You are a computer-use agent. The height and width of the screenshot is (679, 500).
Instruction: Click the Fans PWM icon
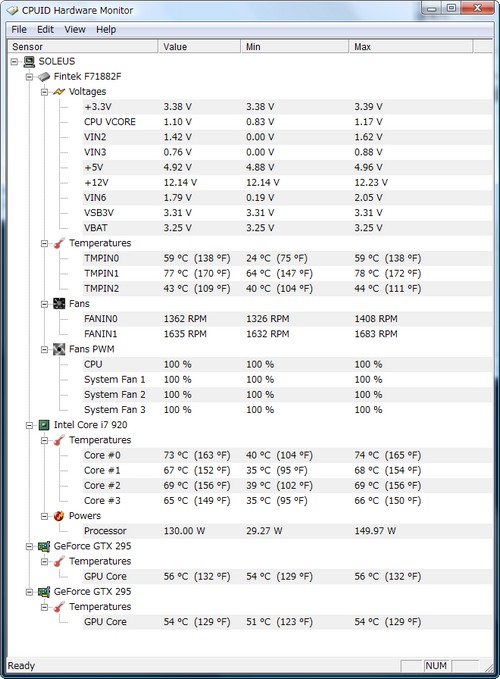click(x=59, y=349)
